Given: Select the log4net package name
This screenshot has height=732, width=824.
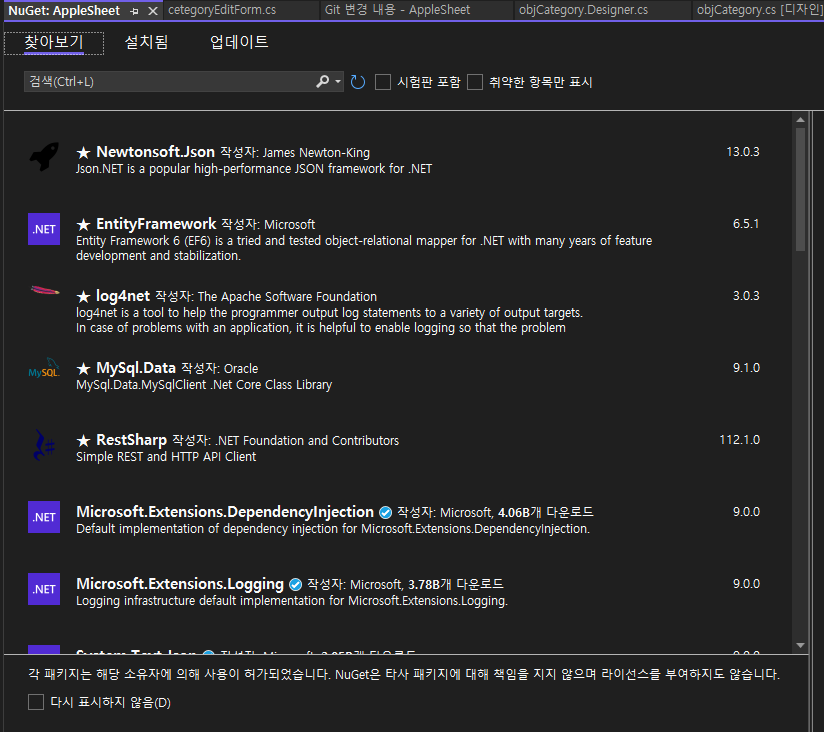Looking at the screenshot, I should click(123, 296).
